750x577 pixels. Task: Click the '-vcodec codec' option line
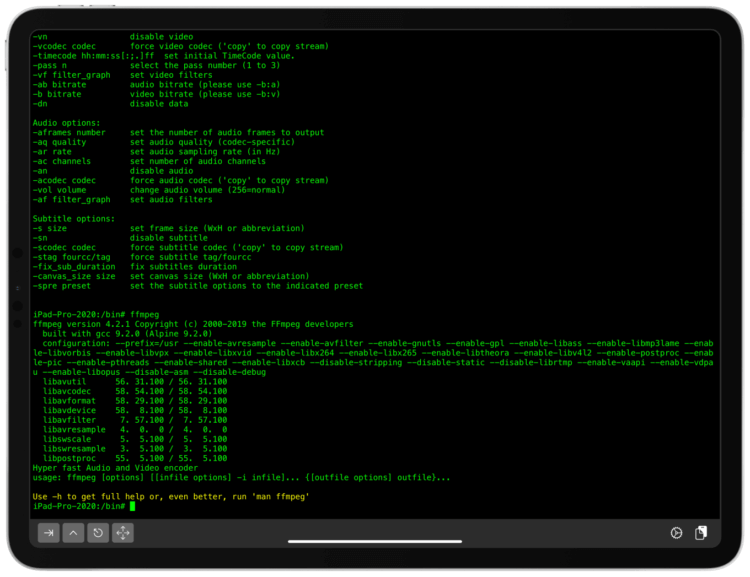pyautogui.click(x=181, y=46)
